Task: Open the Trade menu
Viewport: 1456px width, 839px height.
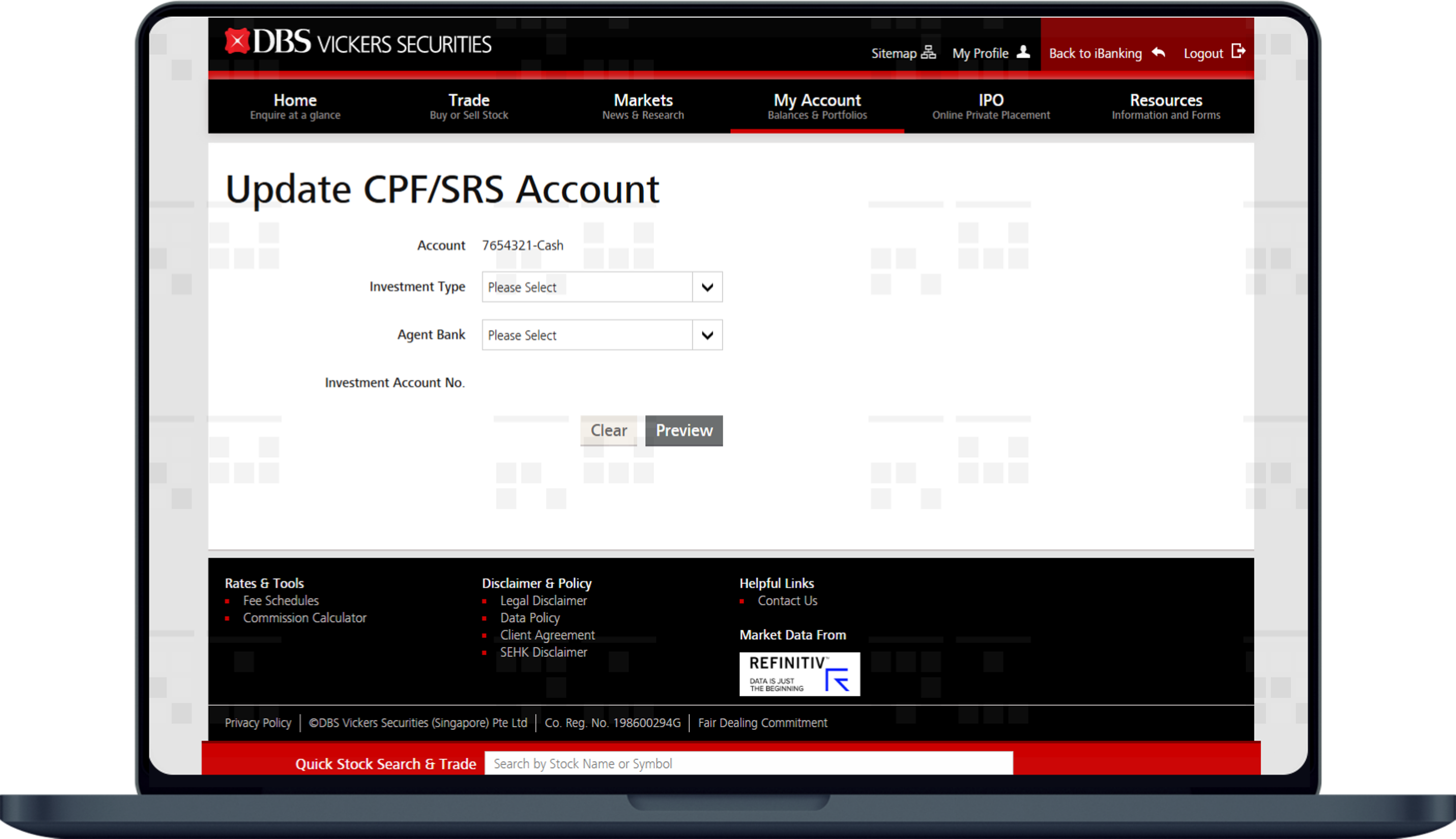Action: click(469, 106)
